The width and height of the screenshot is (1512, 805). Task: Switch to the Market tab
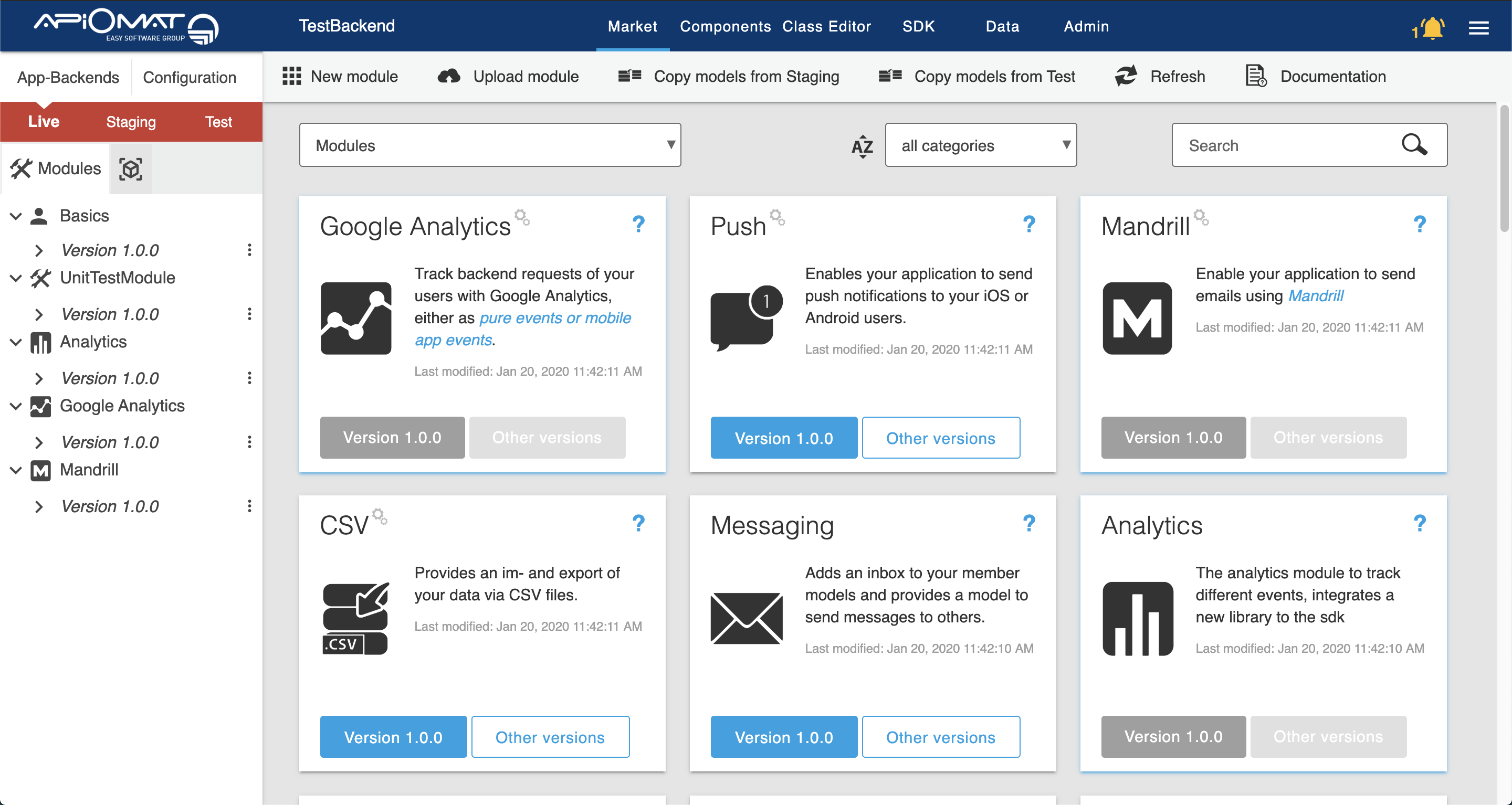pyautogui.click(x=632, y=26)
